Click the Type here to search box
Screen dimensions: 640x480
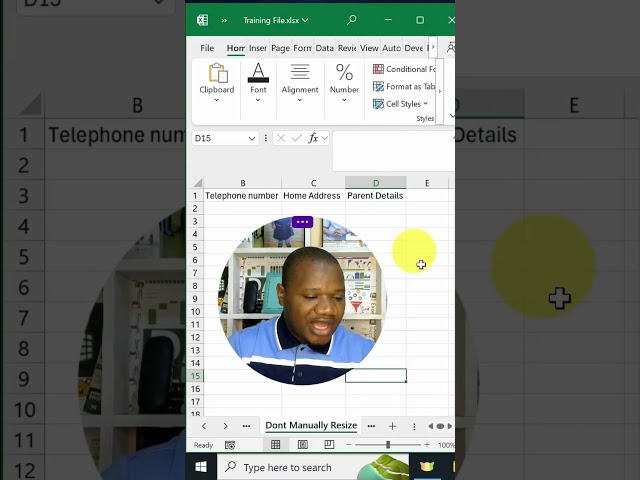tap(313, 467)
